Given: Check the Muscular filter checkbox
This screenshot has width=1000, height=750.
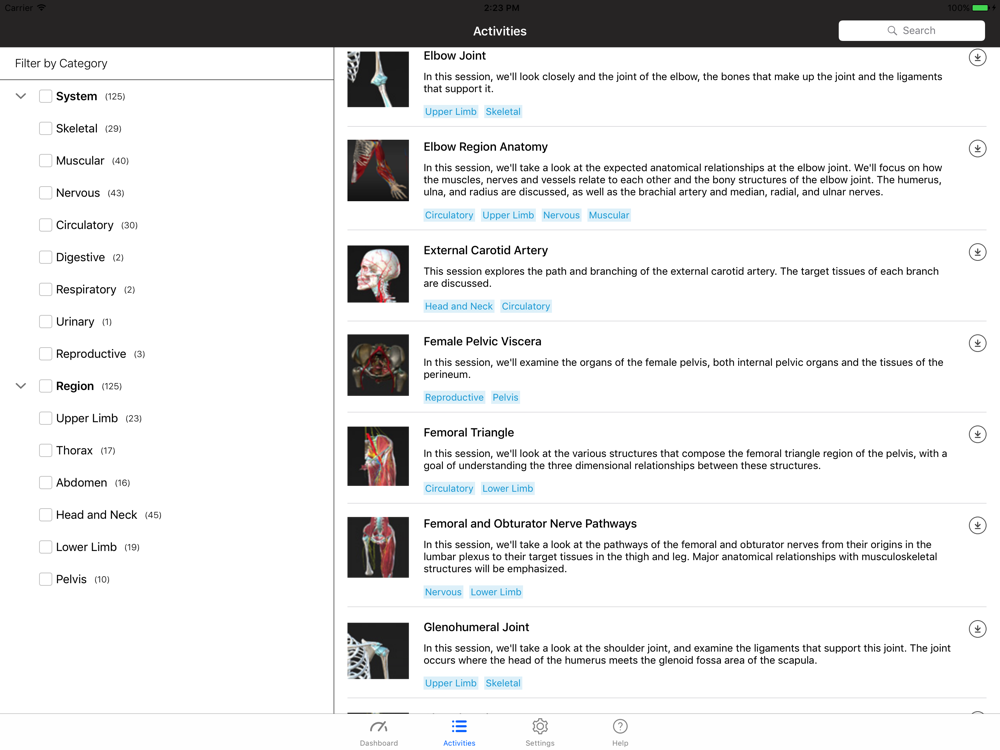Looking at the screenshot, I should (45, 161).
